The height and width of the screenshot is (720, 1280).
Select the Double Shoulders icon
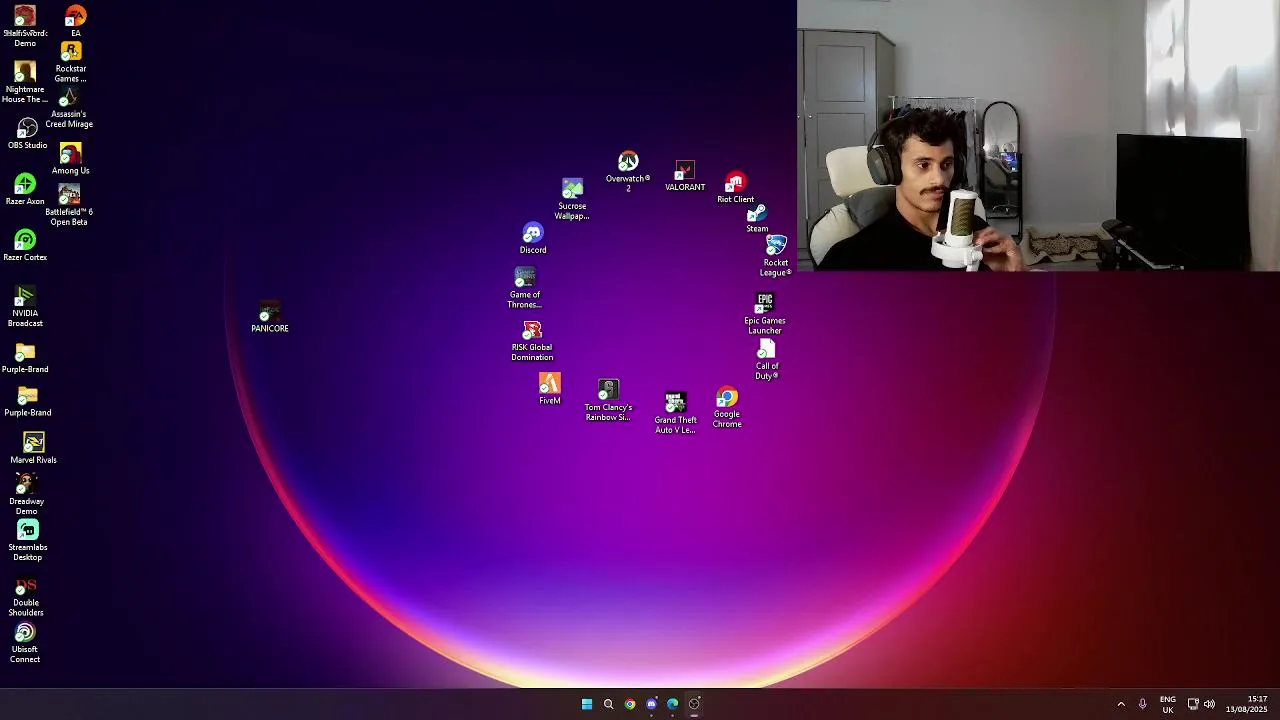point(27,597)
